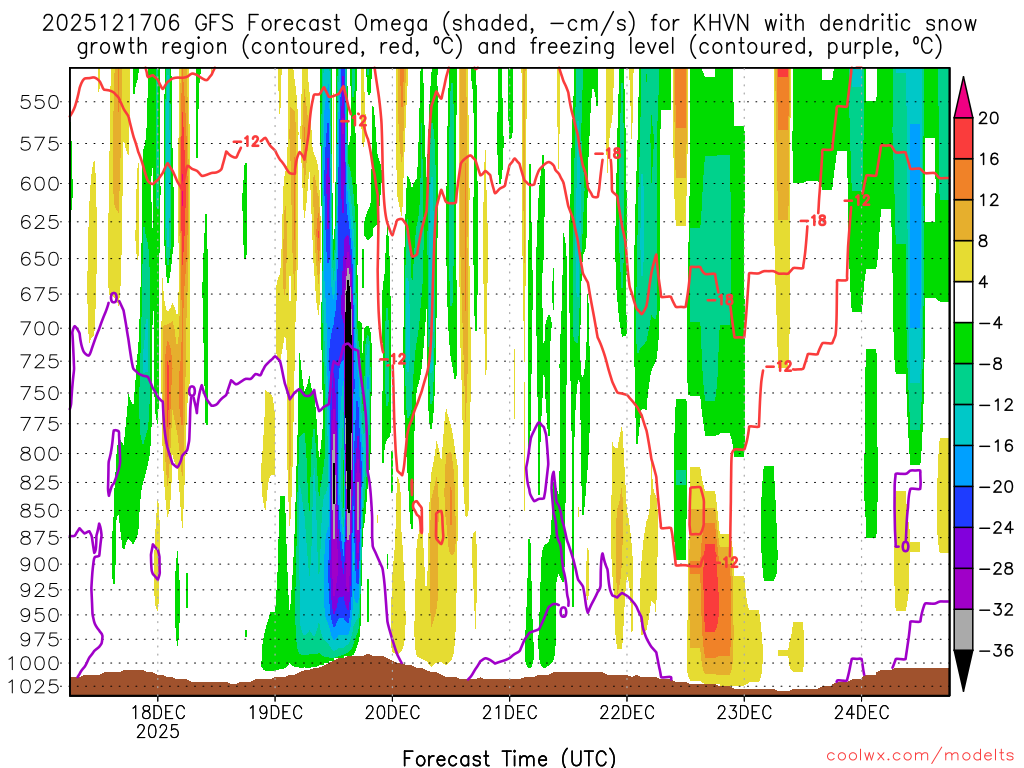Click the gold 8 to 12 colorbar segment
Image resolution: width=1024 pixels, height=768 pixels.
click(963, 220)
